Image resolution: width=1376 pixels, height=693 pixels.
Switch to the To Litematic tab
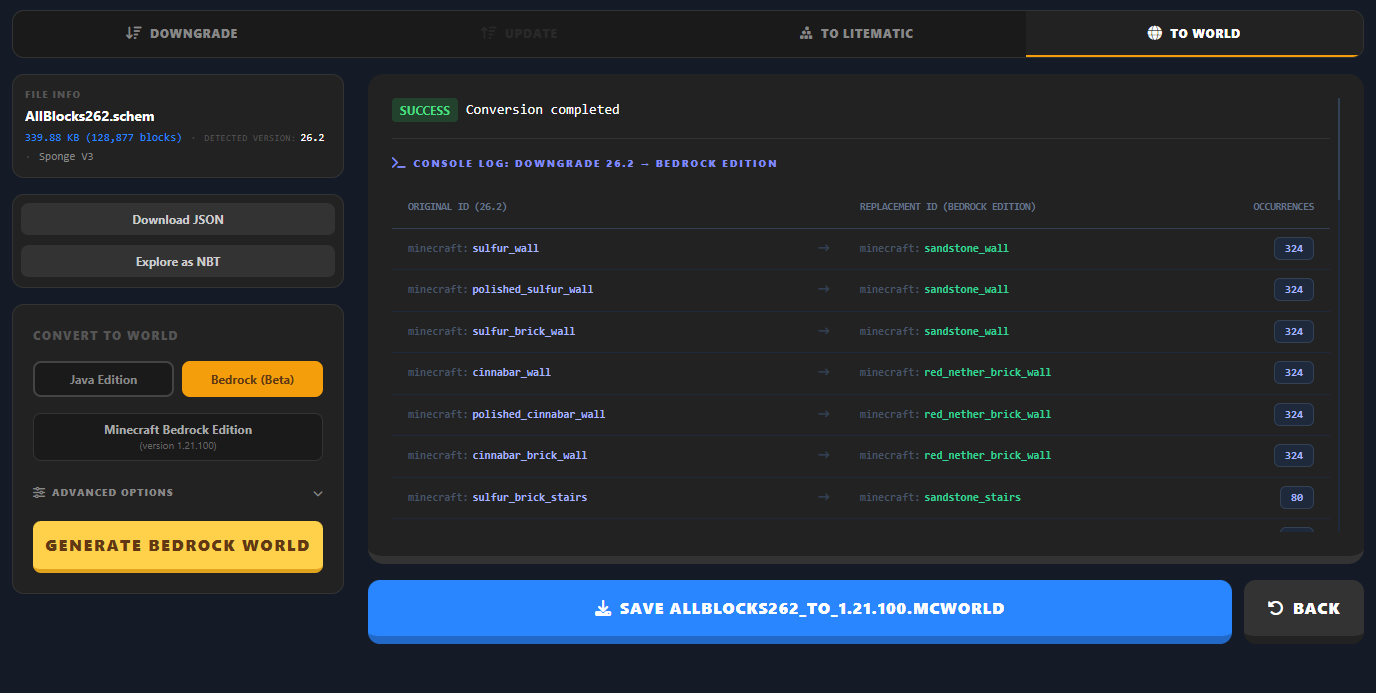pyautogui.click(x=856, y=33)
